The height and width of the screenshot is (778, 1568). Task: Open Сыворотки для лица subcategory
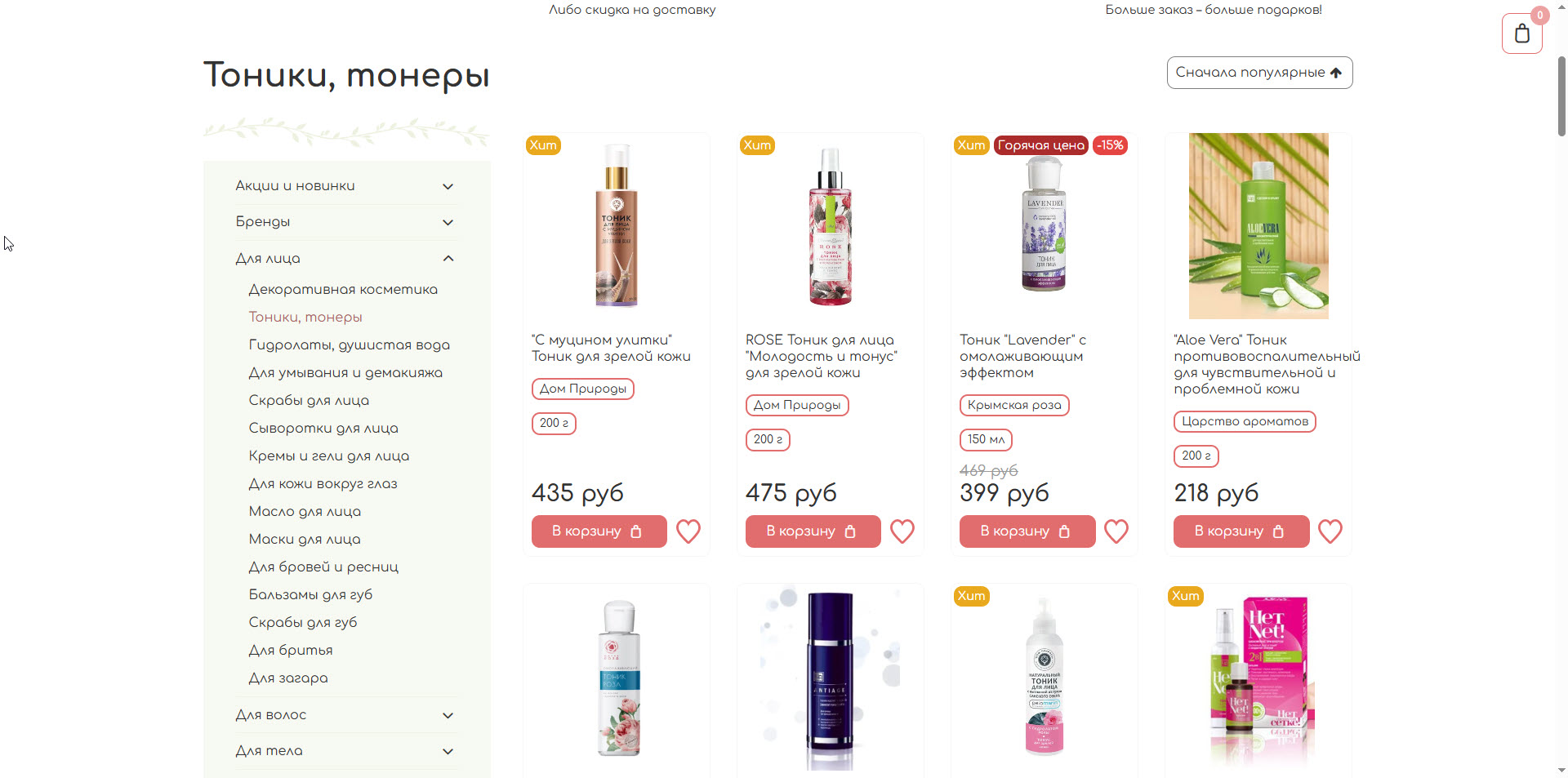(x=323, y=429)
